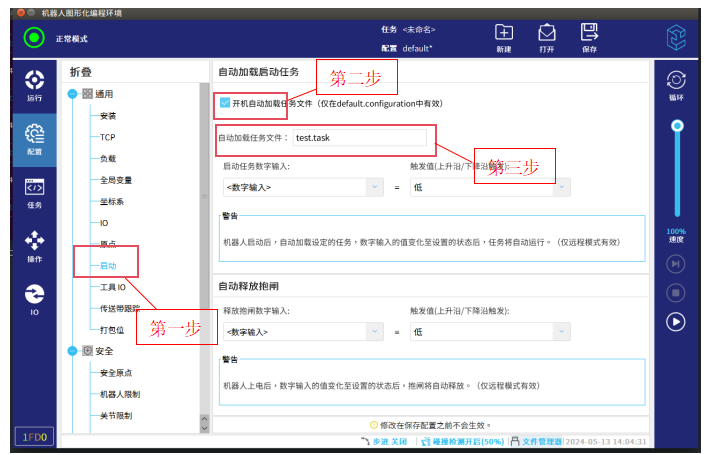Click the 打开 (Open) task icon
The width and height of the screenshot is (707, 455).
[x=547, y=38]
